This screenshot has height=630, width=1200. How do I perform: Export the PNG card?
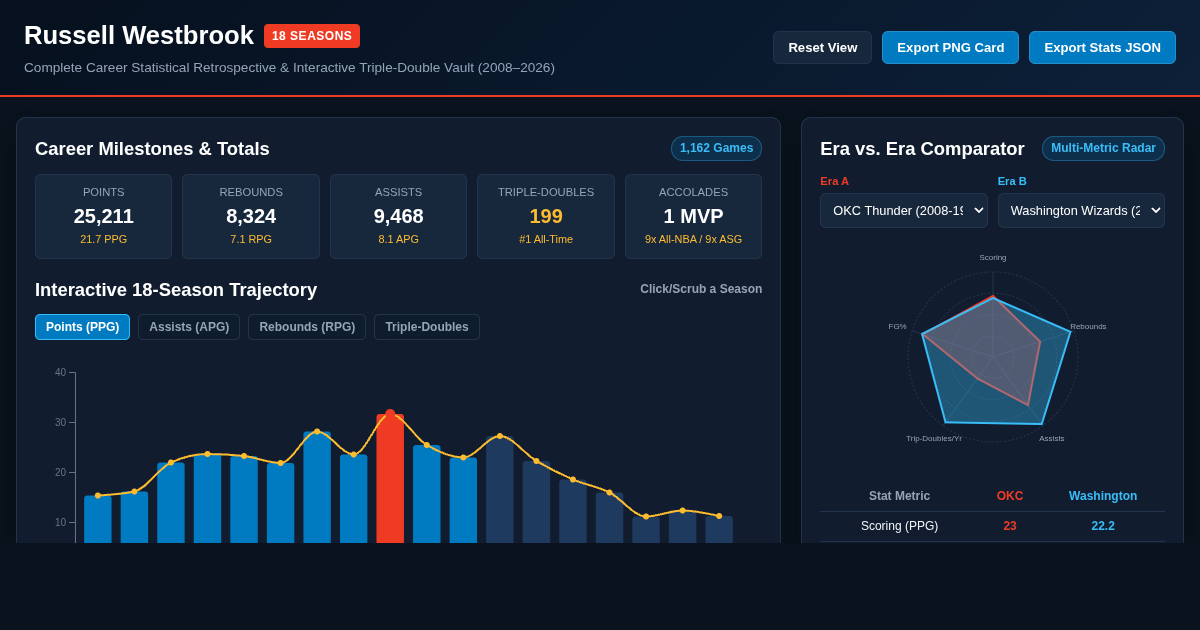950,47
